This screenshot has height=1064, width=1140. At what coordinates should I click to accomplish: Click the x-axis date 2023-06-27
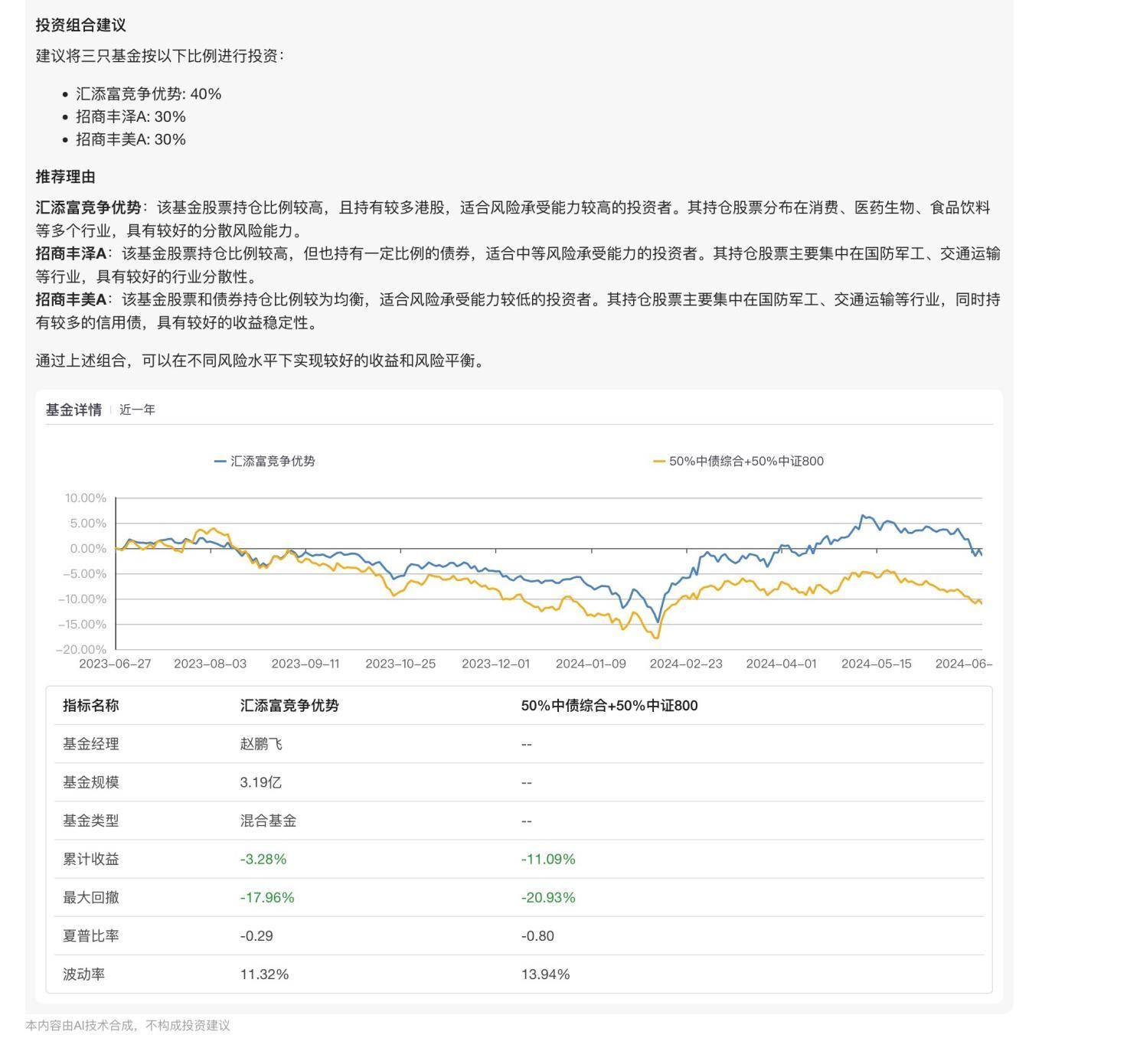(115, 664)
